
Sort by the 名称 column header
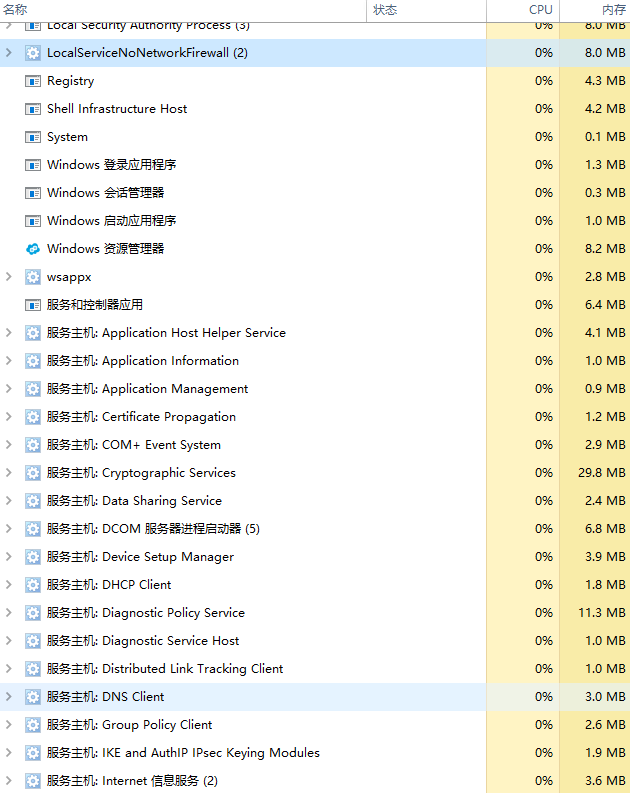click(183, 10)
